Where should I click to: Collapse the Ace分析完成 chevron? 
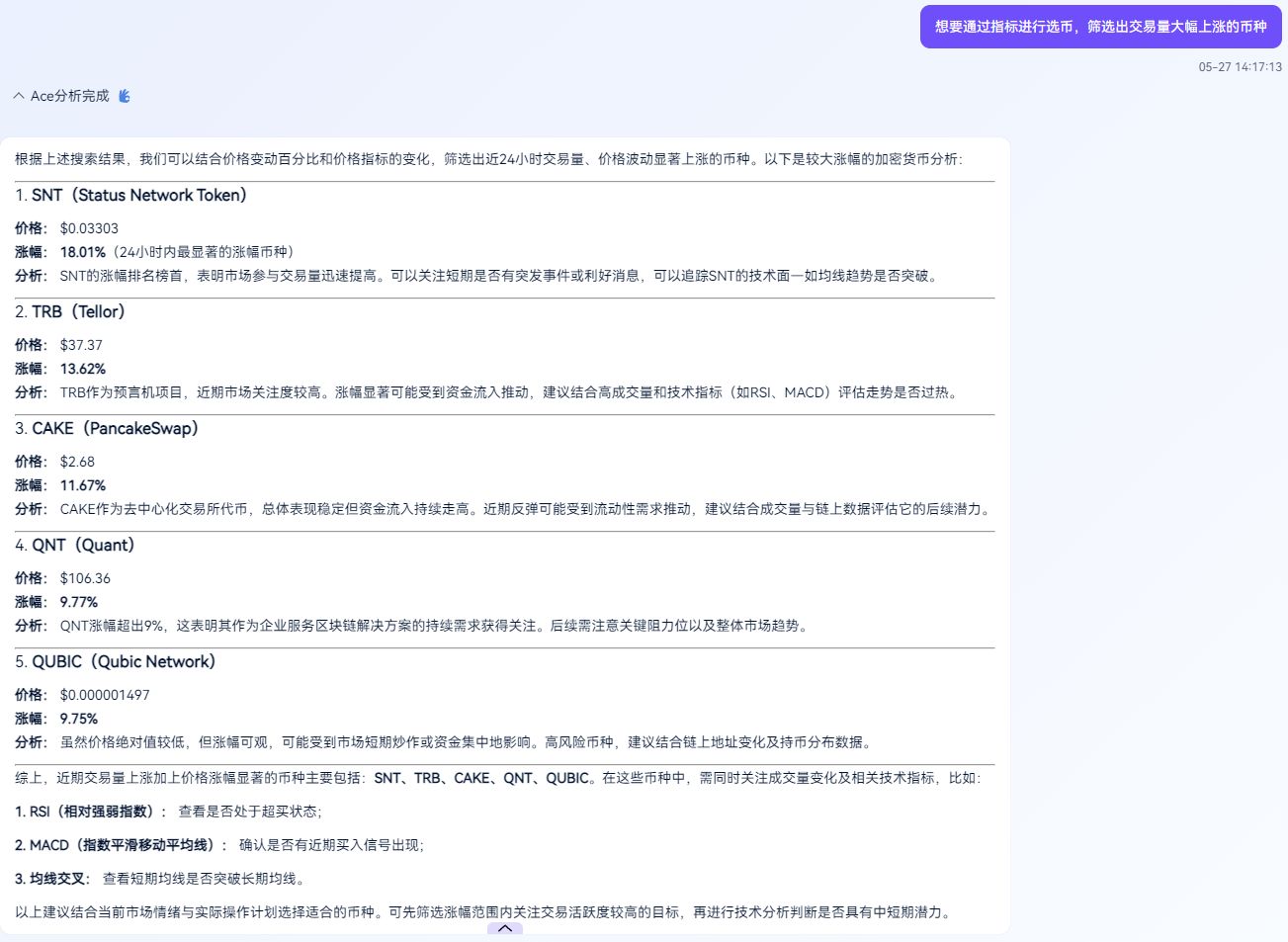pos(19,96)
